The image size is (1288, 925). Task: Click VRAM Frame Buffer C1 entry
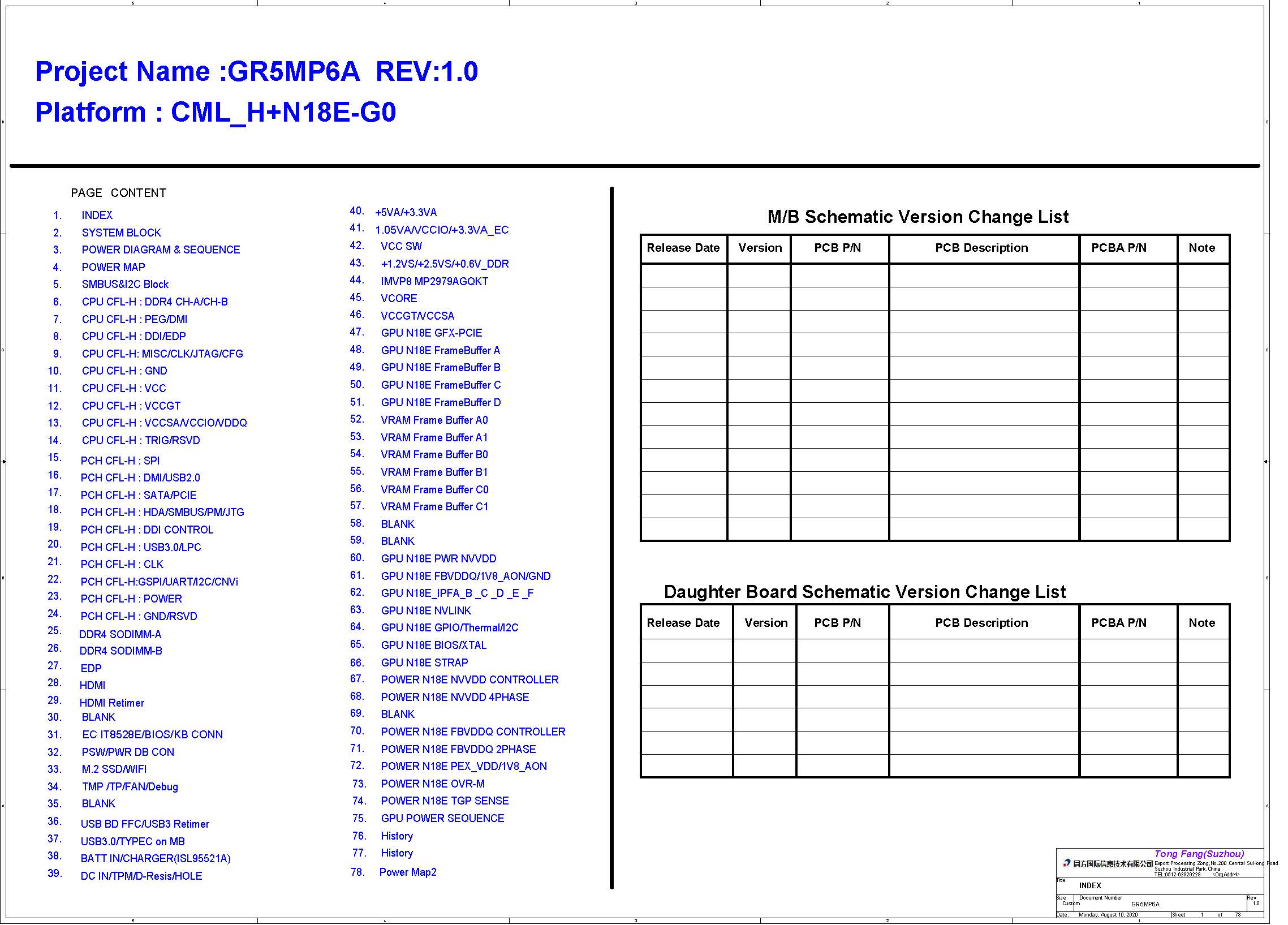pos(434,507)
